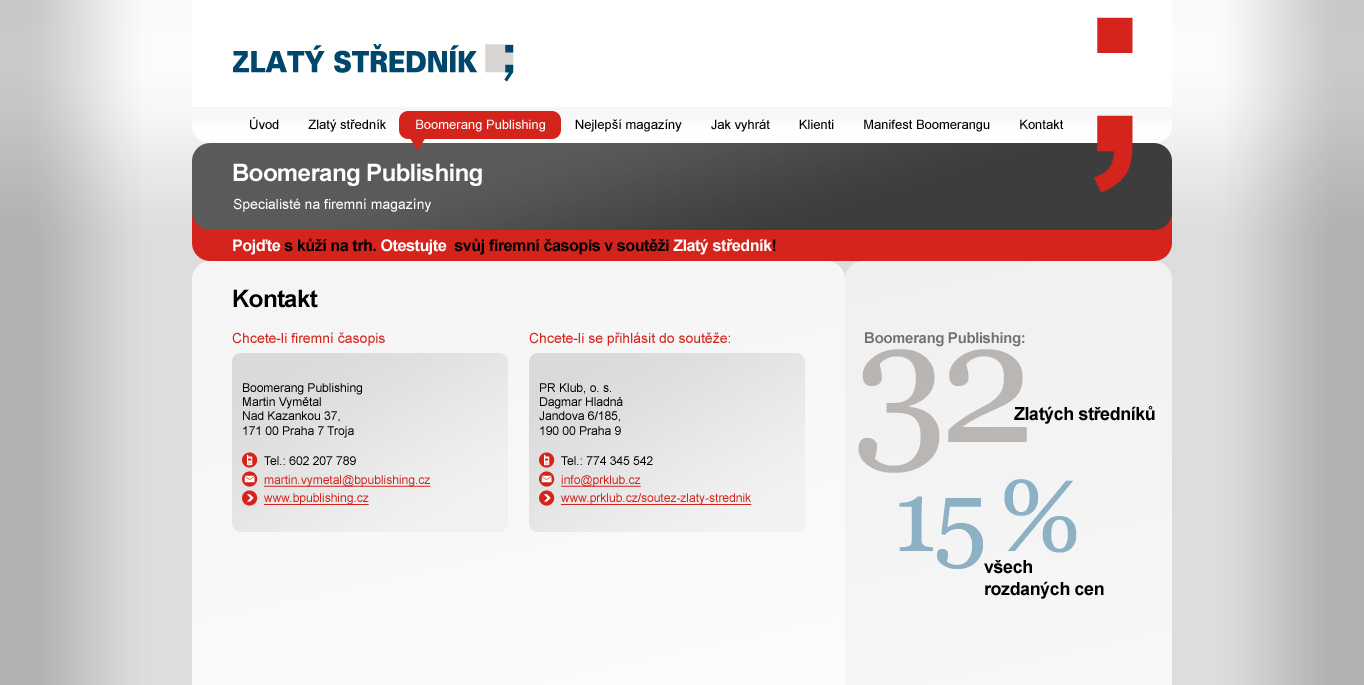Viewport: 1364px width, 685px height.
Task: Click phone icon beside Tel.: 602 207 789
Action: pos(250,461)
